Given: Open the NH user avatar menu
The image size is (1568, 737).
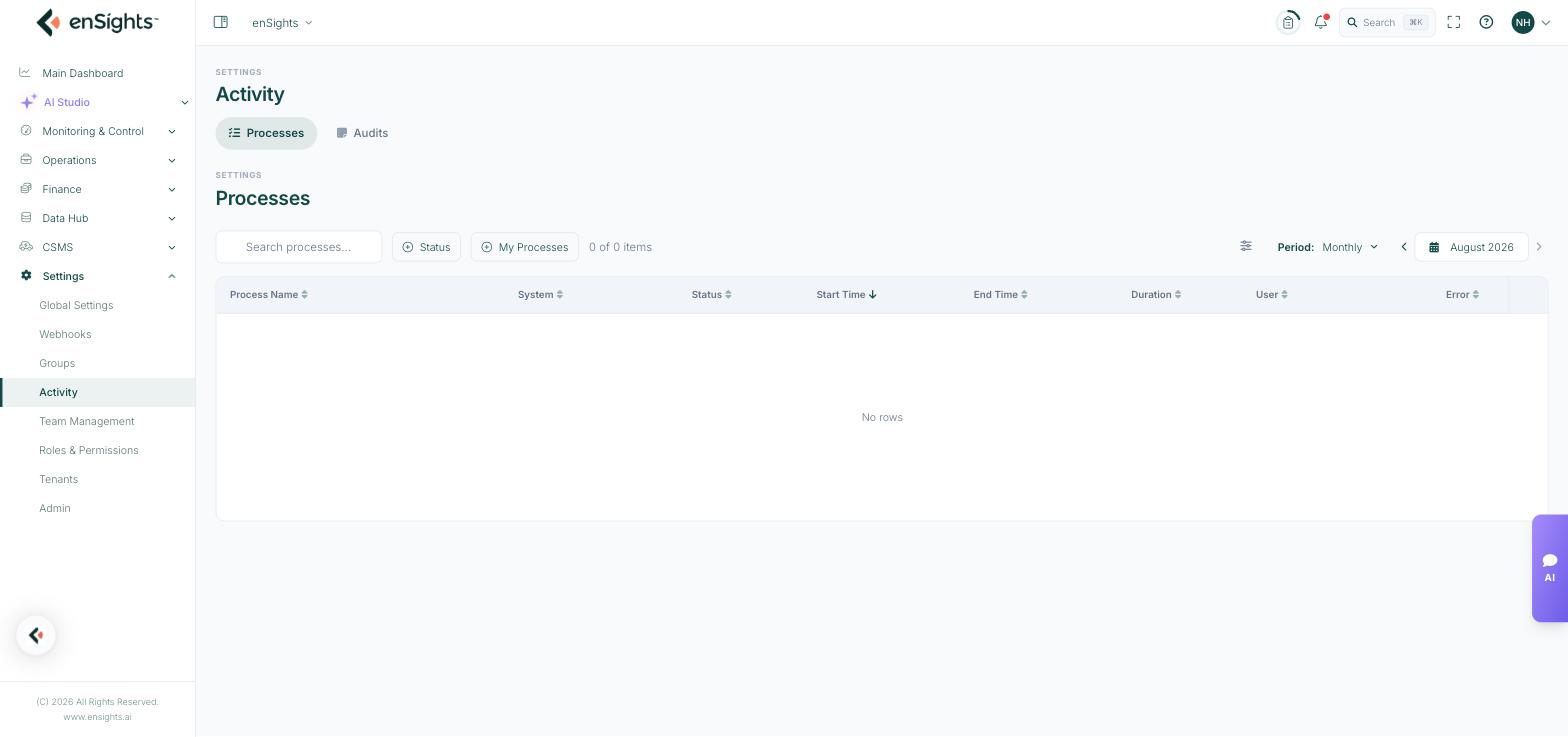Looking at the screenshot, I should 1530,22.
